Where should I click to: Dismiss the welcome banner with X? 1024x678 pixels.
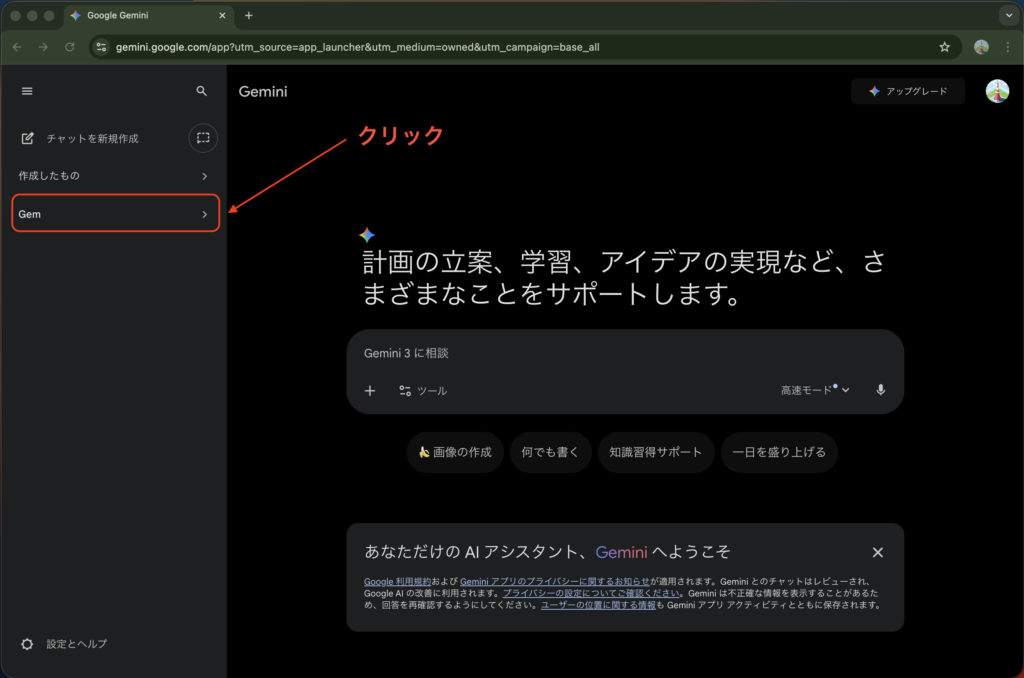pos(877,552)
